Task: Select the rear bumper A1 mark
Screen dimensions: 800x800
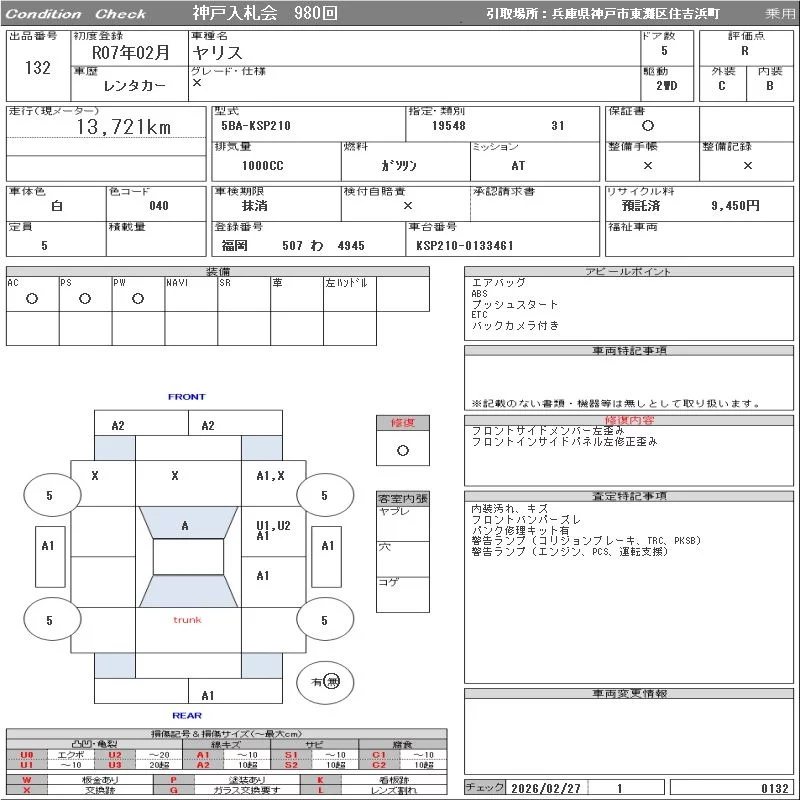Action: point(208,695)
